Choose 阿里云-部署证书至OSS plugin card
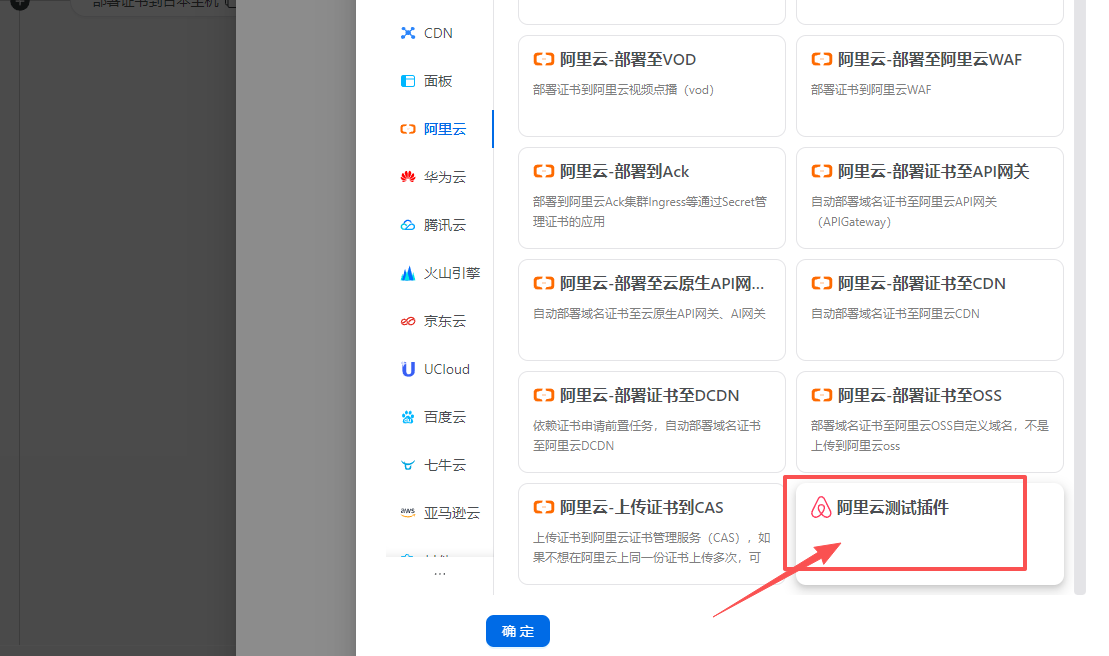The height and width of the screenshot is (656, 1109). [x=929, y=421]
